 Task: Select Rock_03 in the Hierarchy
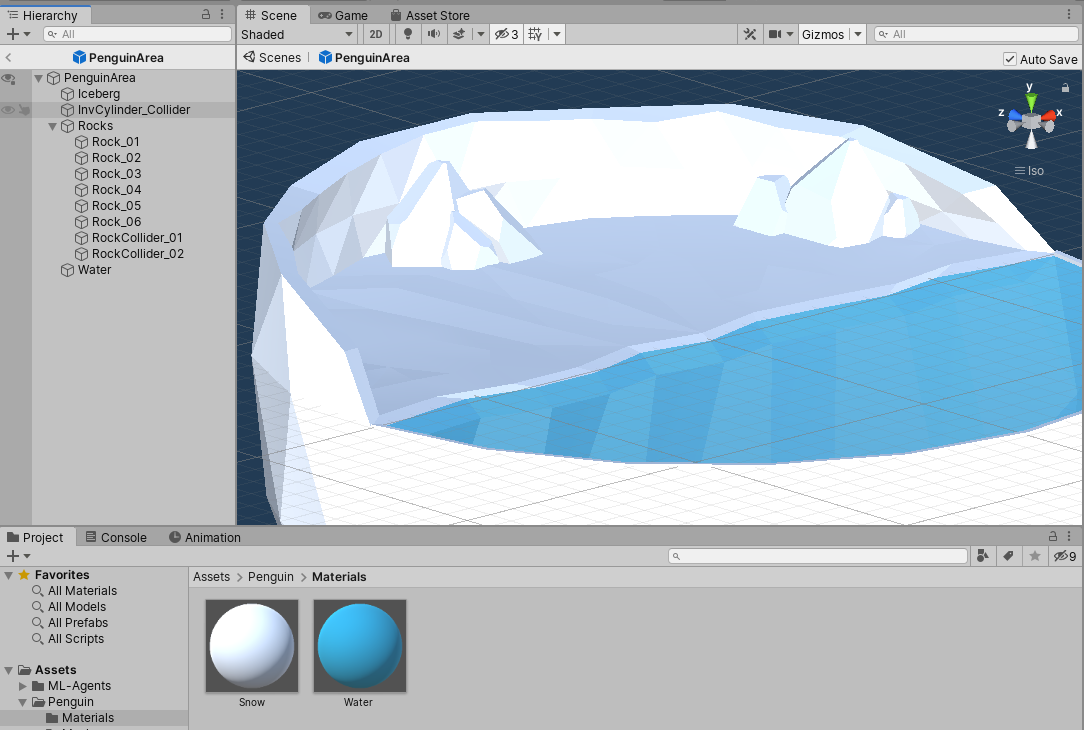pos(116,174)
